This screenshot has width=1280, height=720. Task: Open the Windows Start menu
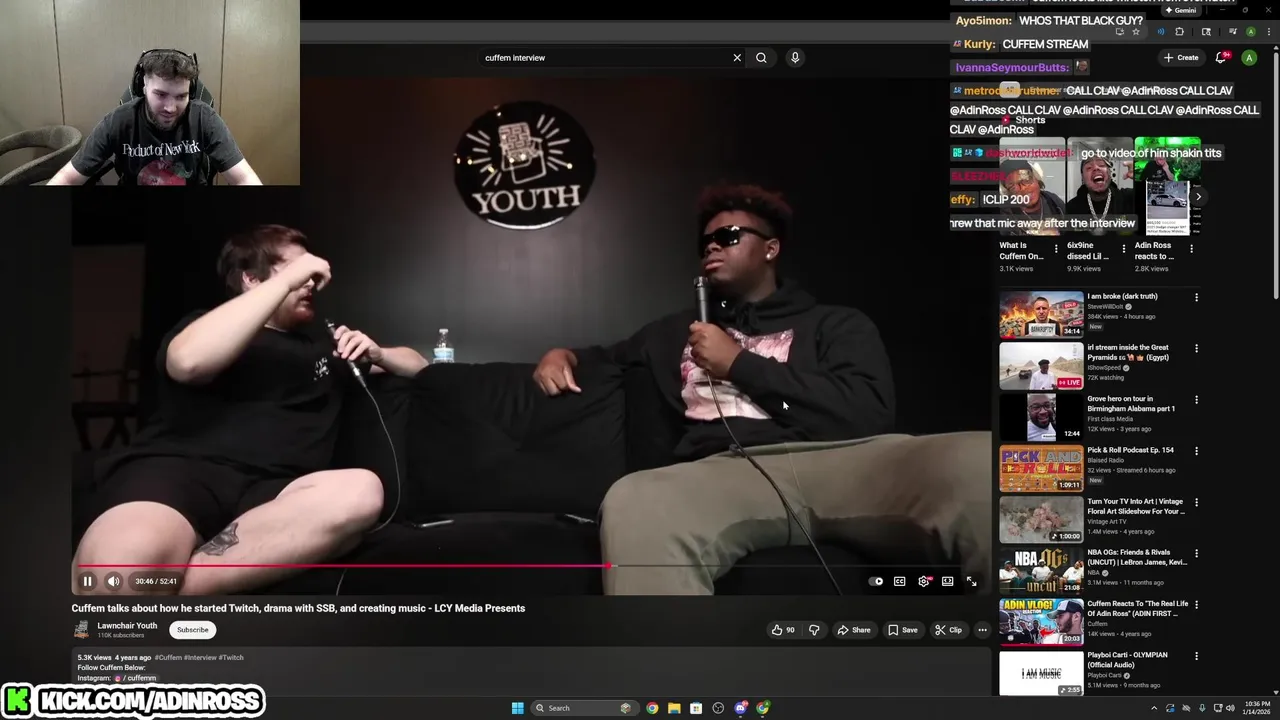(x=517, y=708)
